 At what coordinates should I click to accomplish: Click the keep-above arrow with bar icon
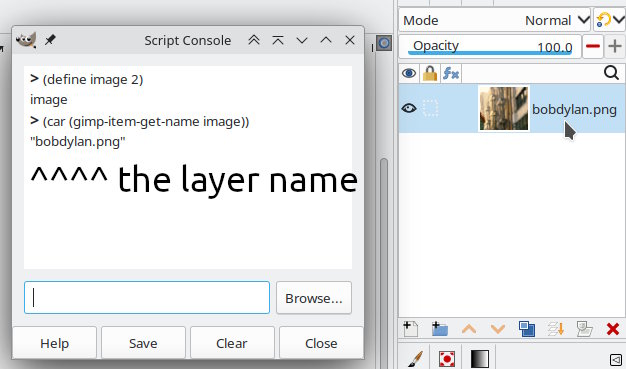click(278, 40)
